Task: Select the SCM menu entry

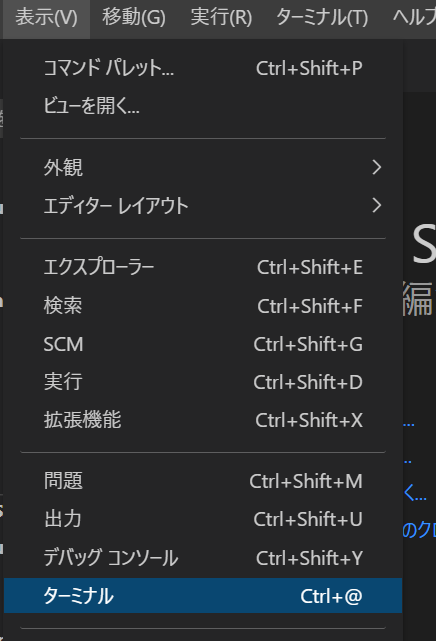Action: pyautogui.click(x=203, y=344)
